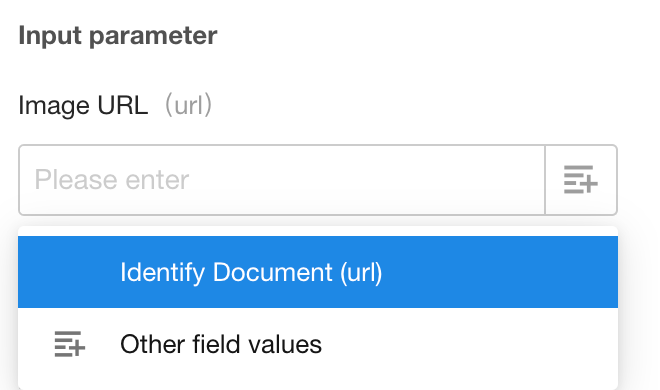Click the plus symbol within the input's list icon
The width and height of the screenshot is (660, 390).
[588, 183]
